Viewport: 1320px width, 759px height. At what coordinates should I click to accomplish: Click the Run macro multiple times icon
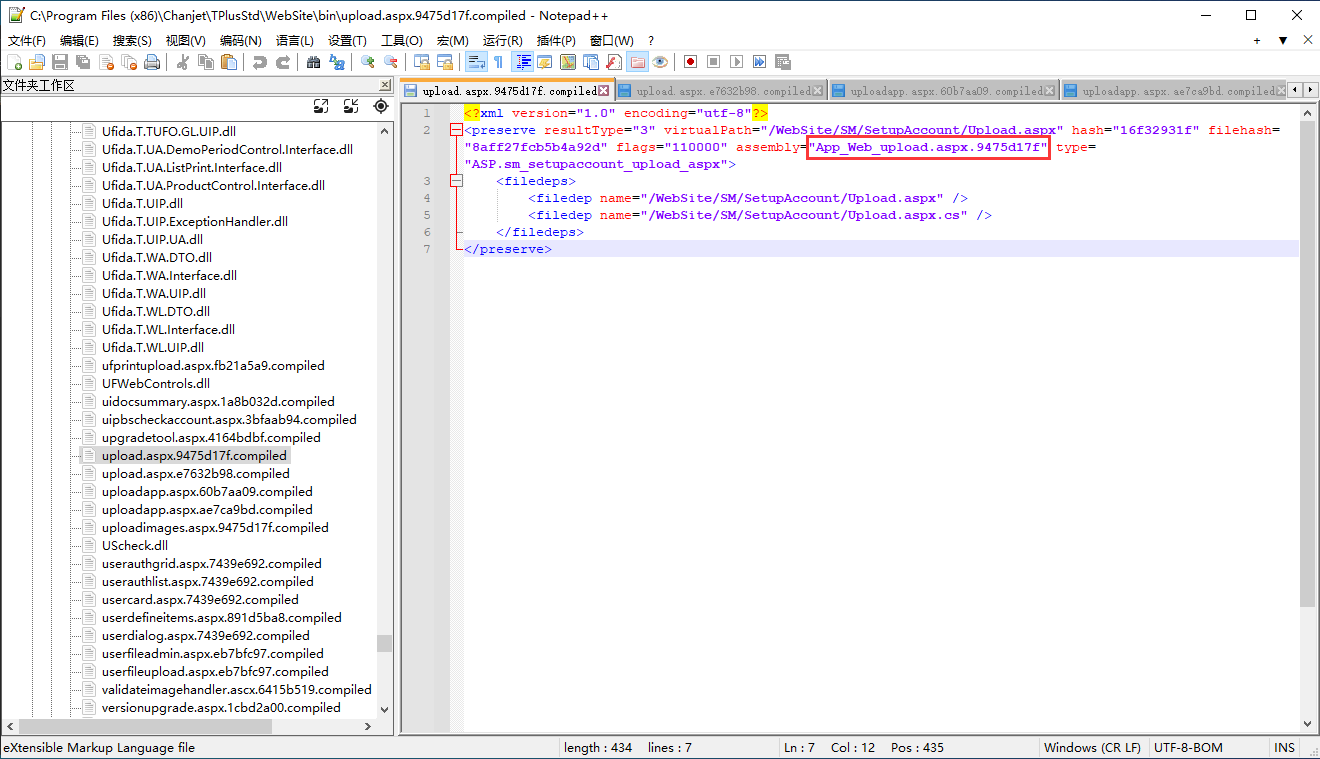pyautogui.click(x=759, y=62)
